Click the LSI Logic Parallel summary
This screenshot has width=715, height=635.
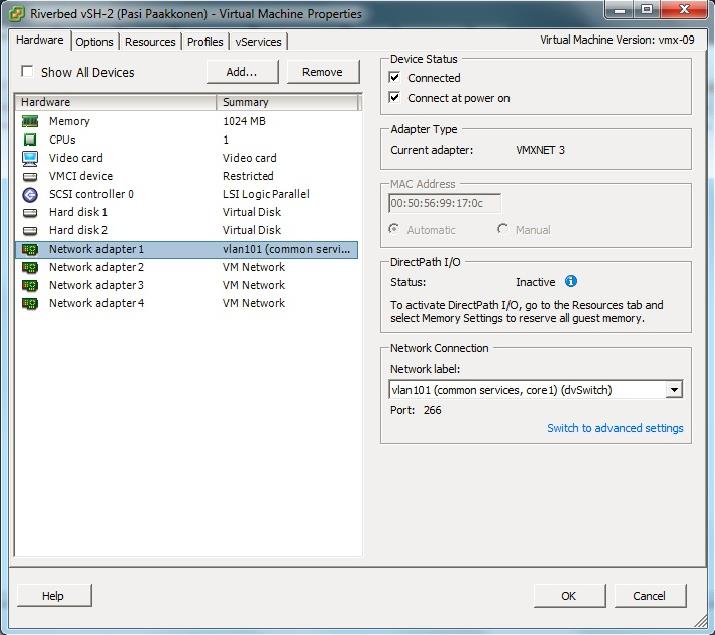[x=266, y=194]
